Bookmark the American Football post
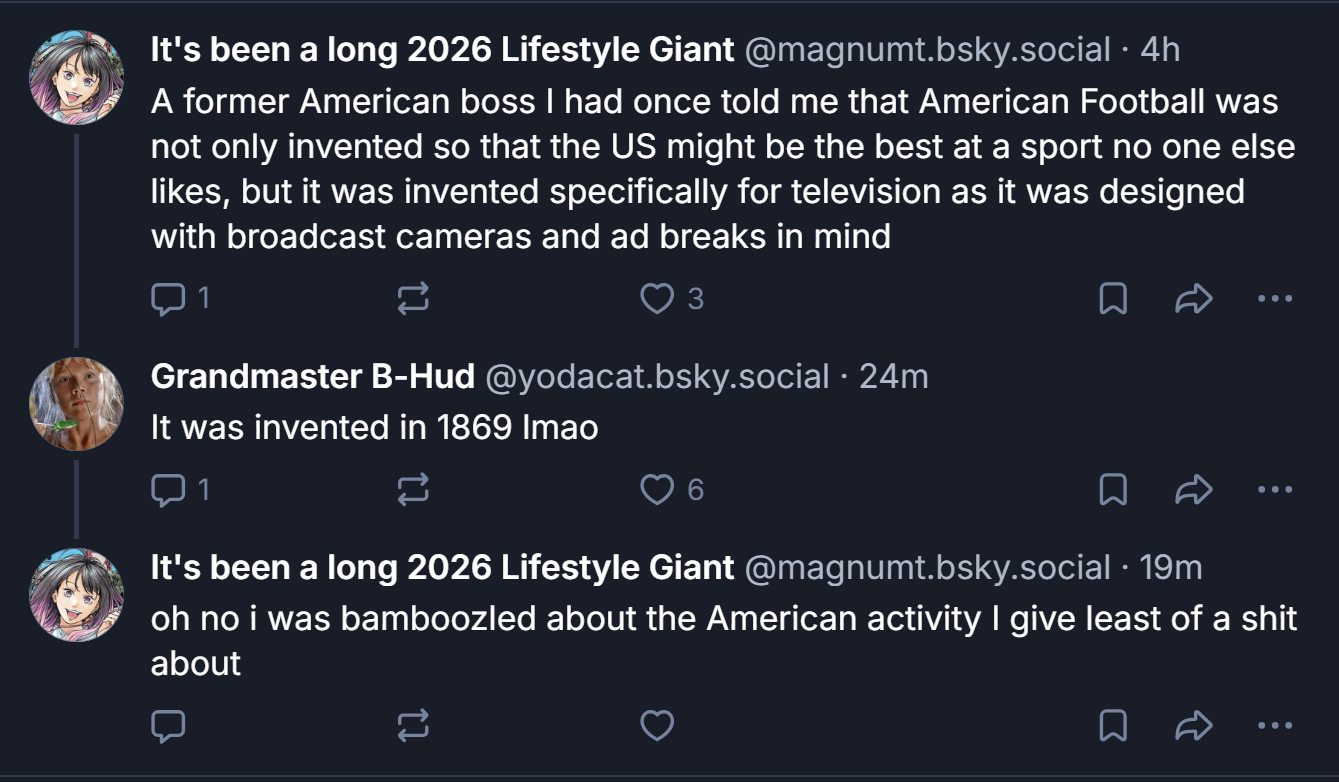 [x=1113, y=298]
